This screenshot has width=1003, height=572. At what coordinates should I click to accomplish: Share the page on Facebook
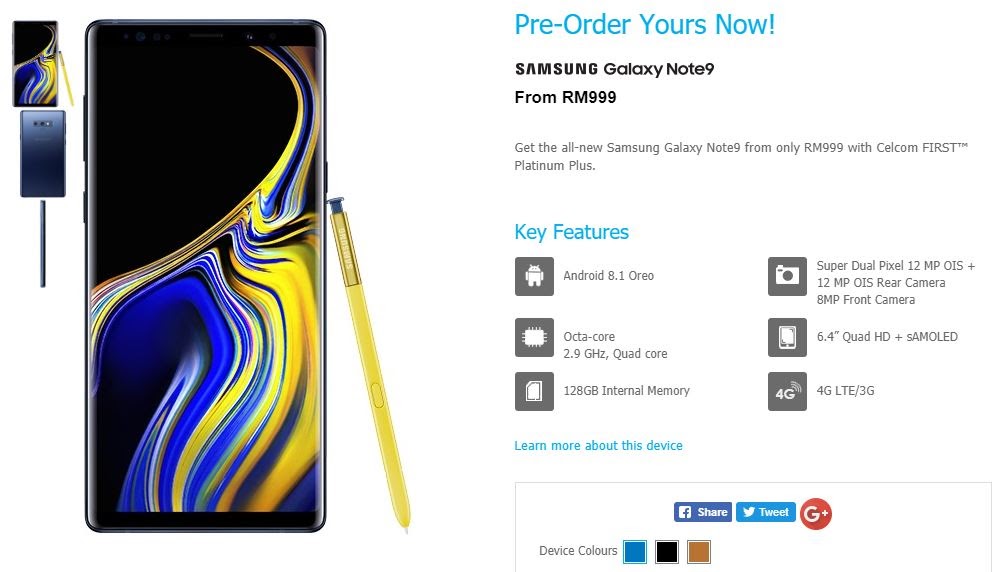pyautogui.click(x=702, y=512)
